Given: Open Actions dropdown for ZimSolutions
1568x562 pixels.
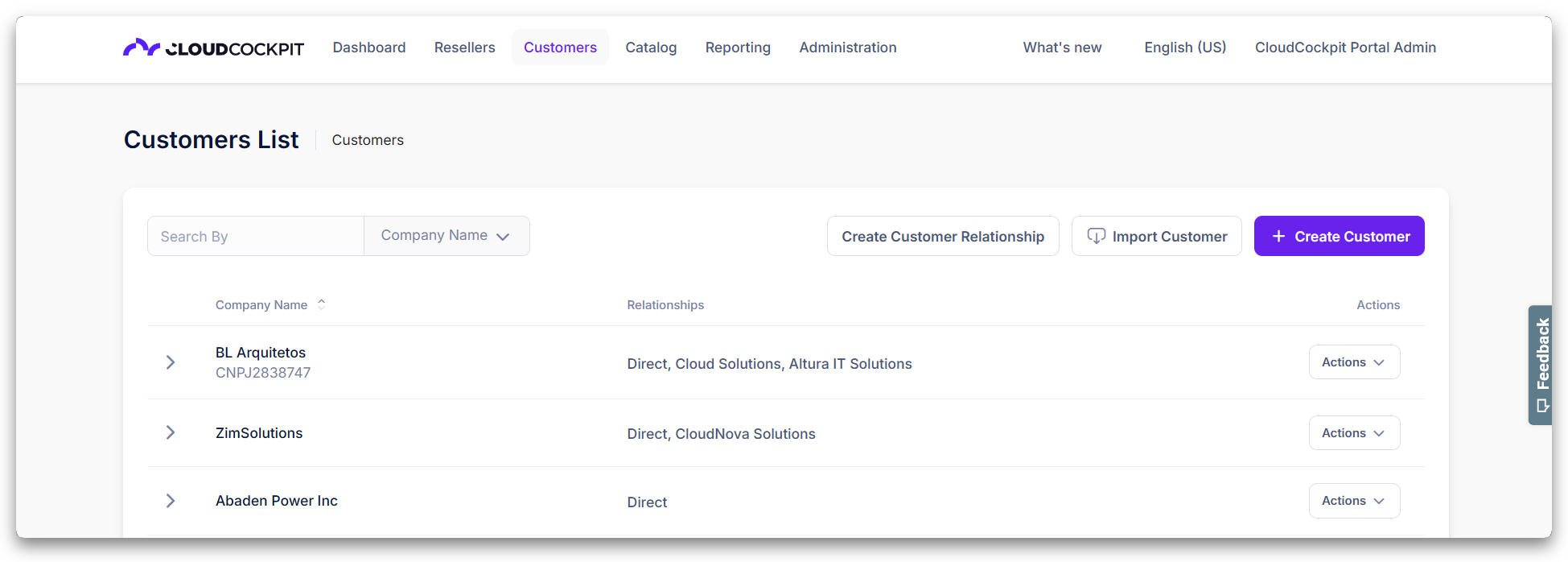Looking at the screenshot, I should (1354, 433).
